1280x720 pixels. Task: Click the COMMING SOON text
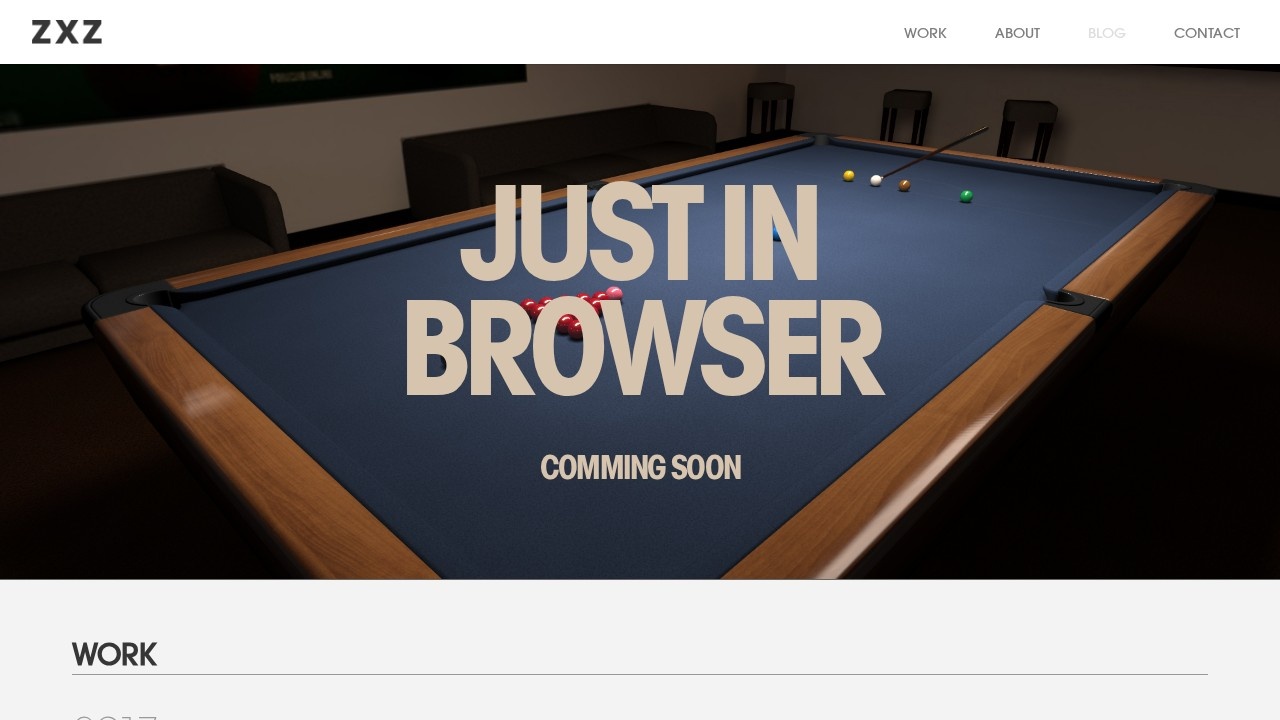[x=640, y=467]
